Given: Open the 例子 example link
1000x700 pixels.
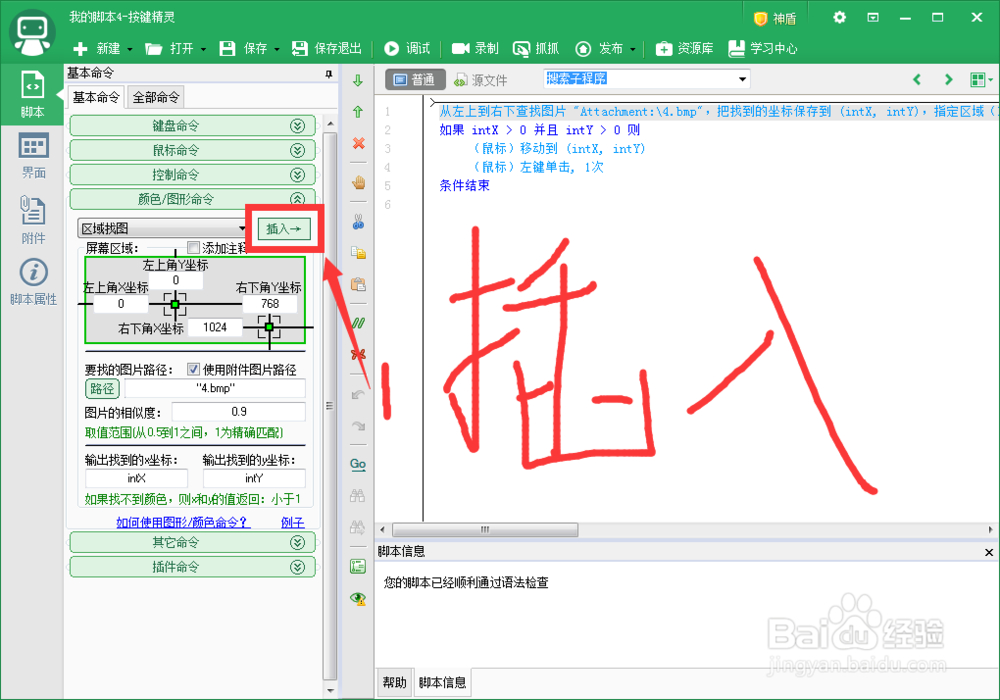Looking at the screenshot, I should (292, 523).
